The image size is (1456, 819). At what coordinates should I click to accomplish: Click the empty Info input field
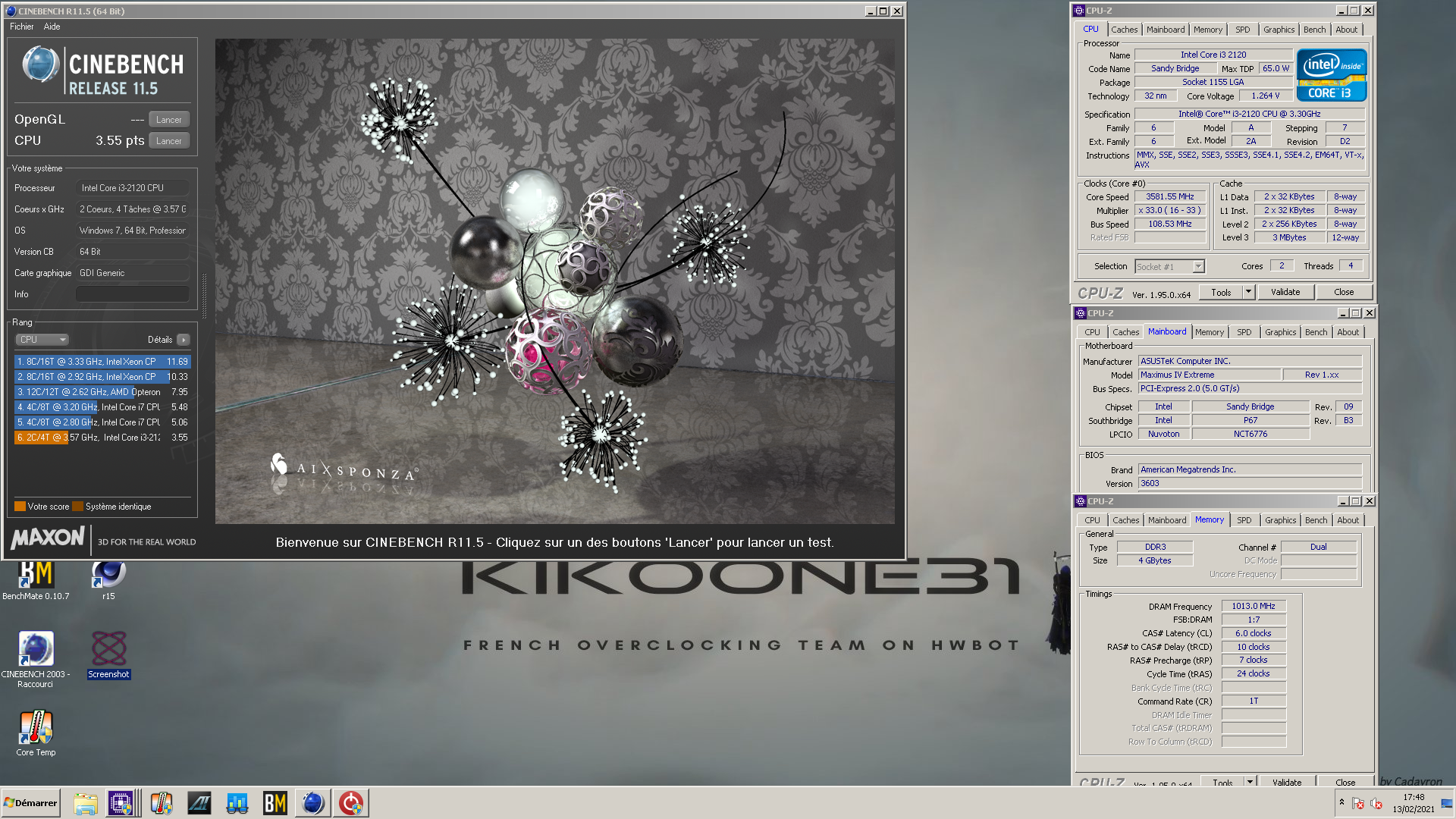(x=133, y=294)
